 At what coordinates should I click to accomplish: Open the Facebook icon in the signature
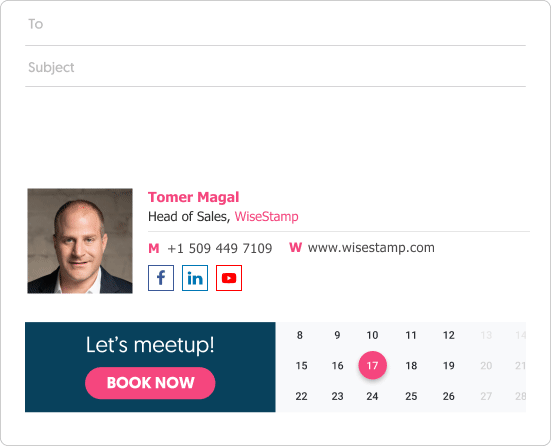[x=161, y=278]
